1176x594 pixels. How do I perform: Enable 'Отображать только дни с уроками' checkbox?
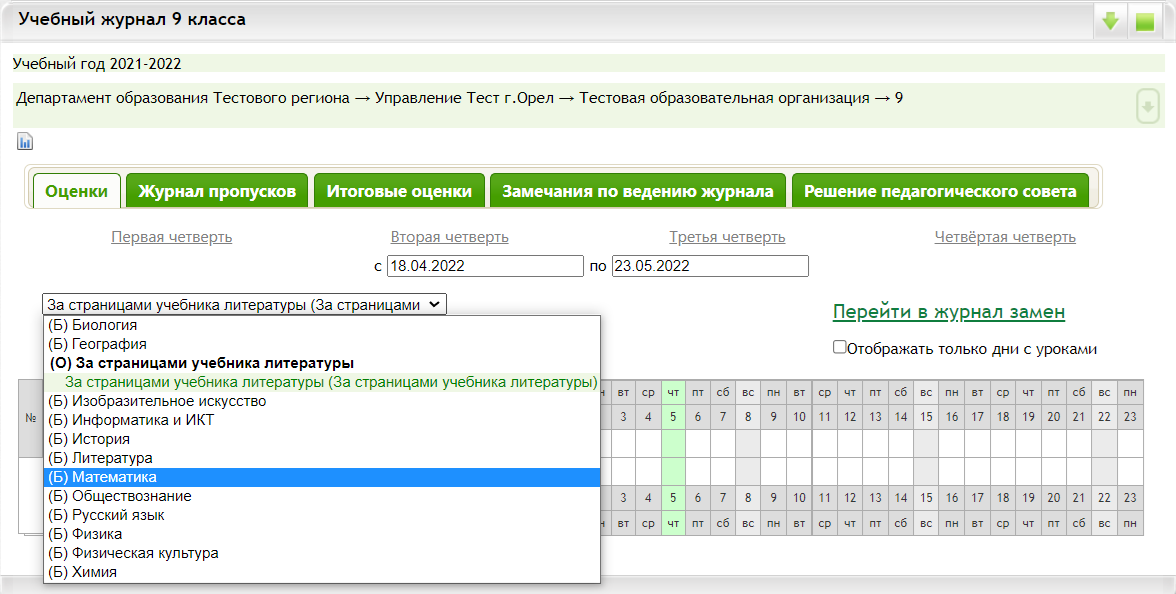[x=840, y=349]
